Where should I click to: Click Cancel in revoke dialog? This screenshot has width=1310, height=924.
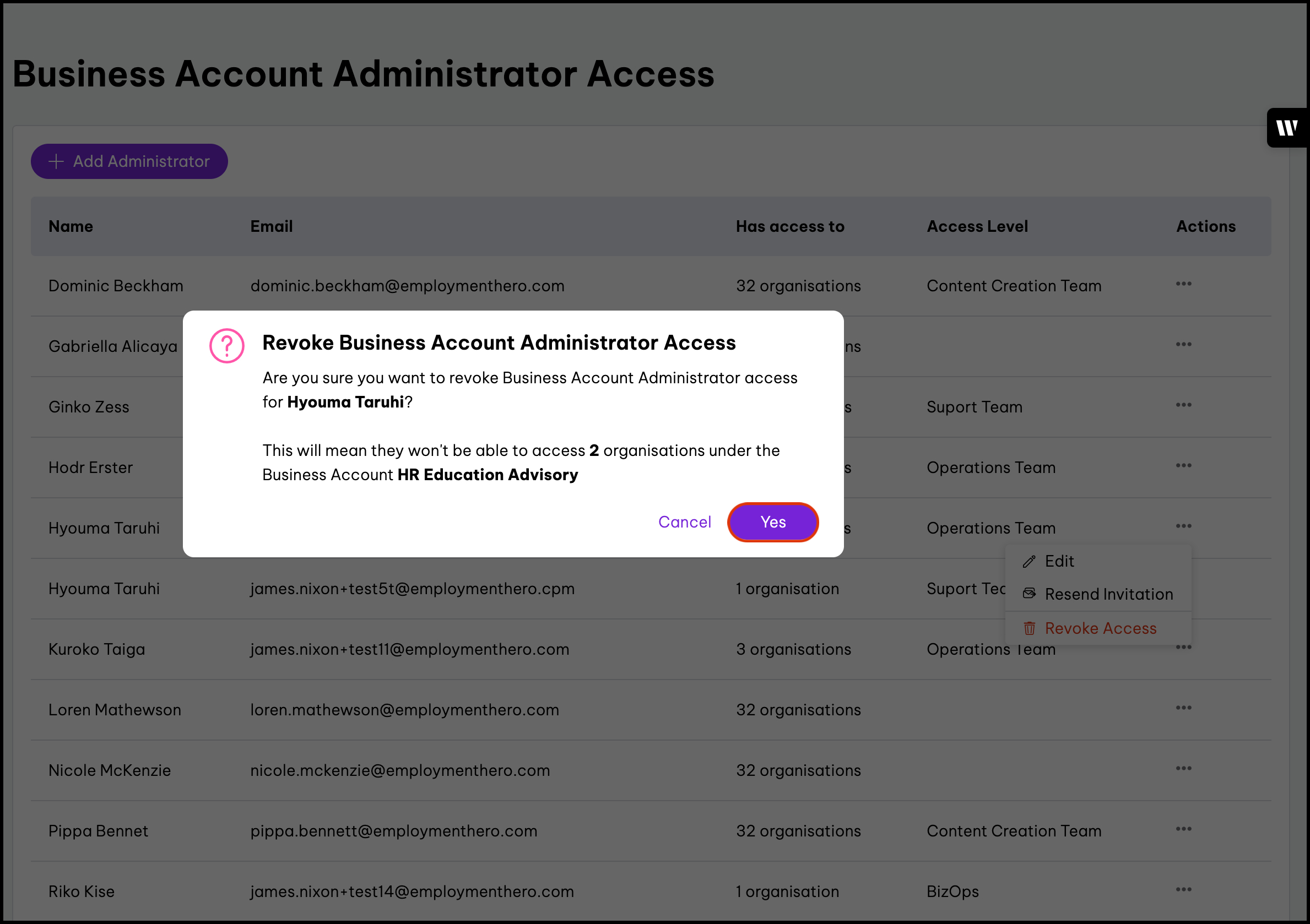pos(684,522)
